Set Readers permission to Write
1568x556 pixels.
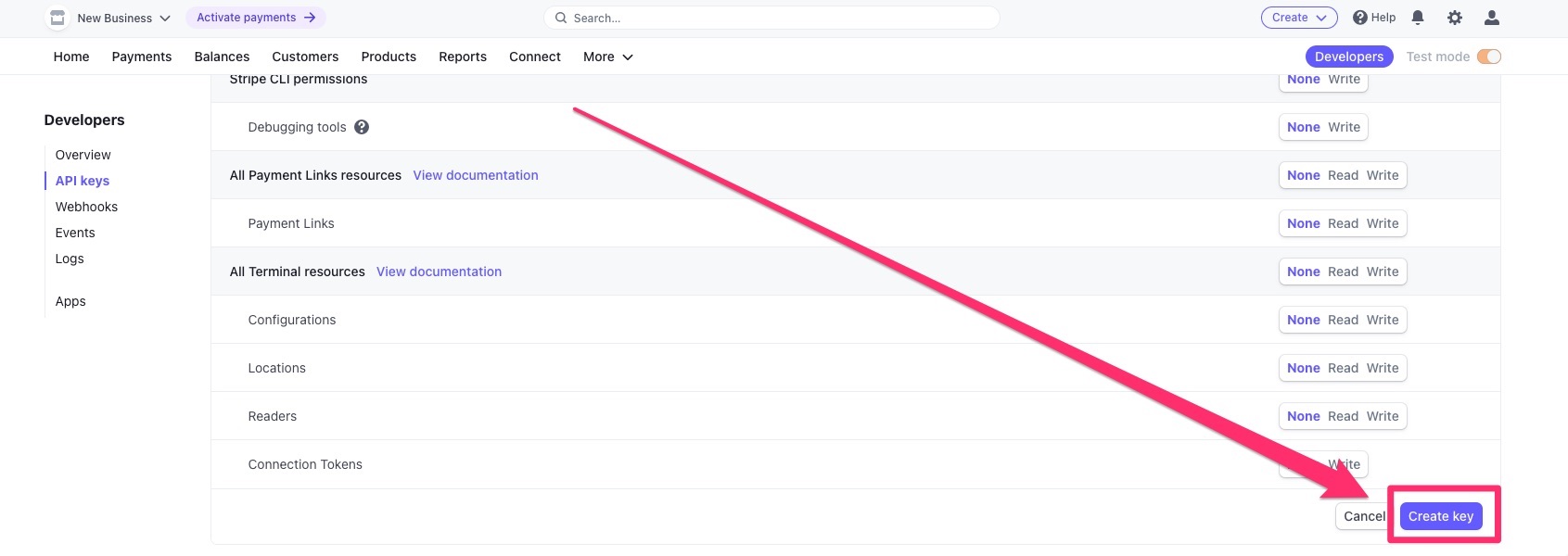[x=1383, y=416]
